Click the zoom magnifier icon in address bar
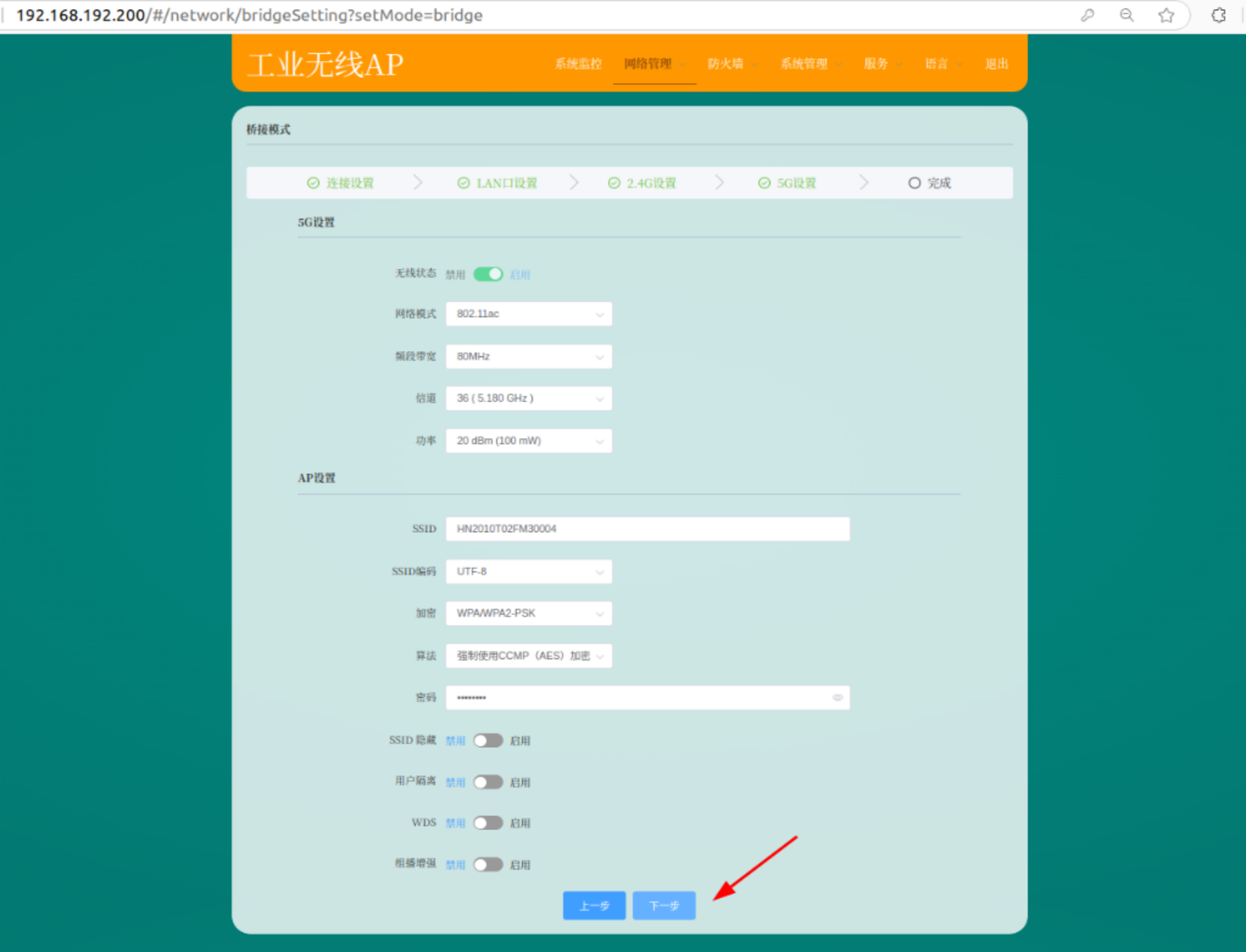 1127,15
